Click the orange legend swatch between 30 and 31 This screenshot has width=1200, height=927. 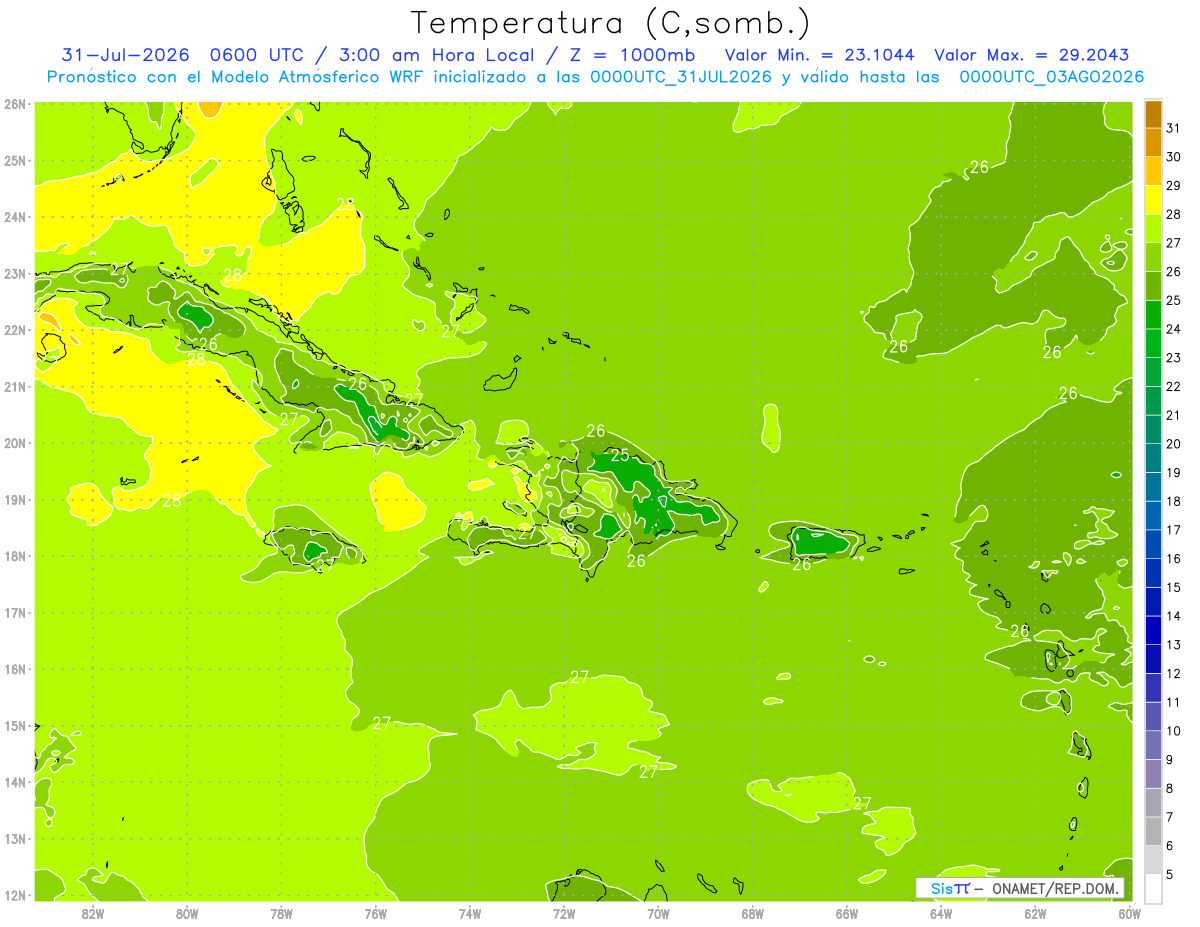pyautogui.click(x=1153, y=142)
